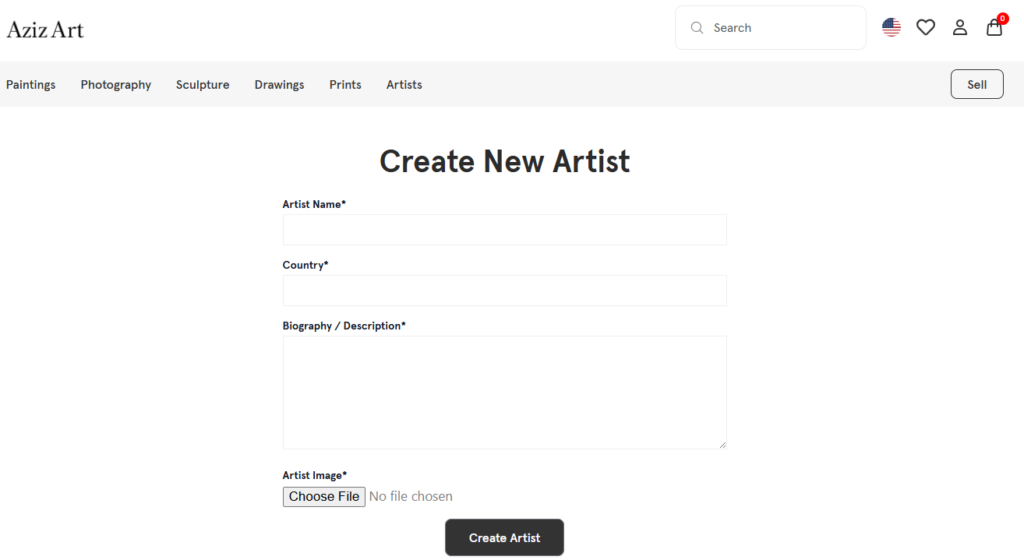
Task: Focus the Artist Name field
Action: pyautogui.click(x=504, y=230)
